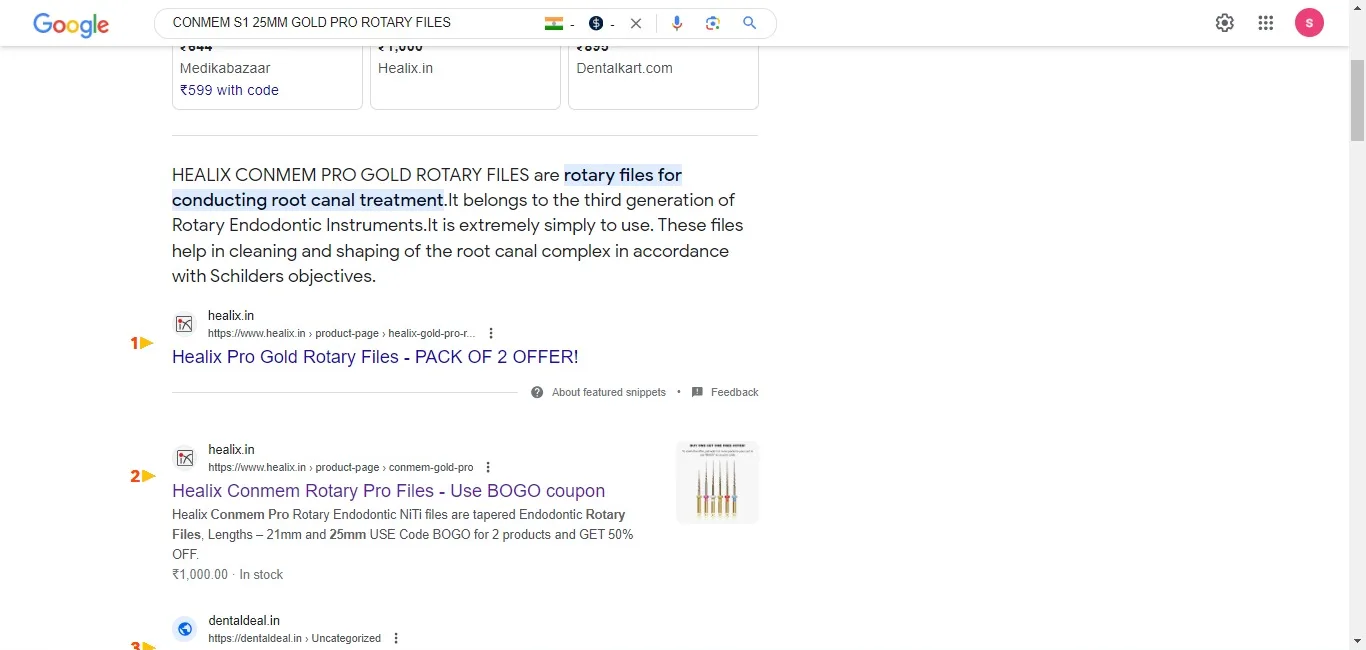Click the highlighted 'rotary files for' snippet text
Viewport: 1366px width, 650px height.
623,175
